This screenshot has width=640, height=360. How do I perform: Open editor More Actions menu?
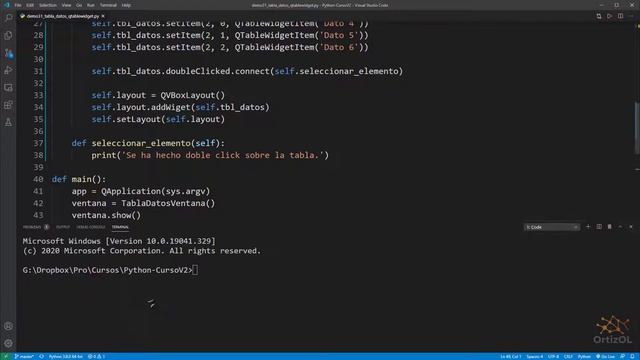[631, 16]
